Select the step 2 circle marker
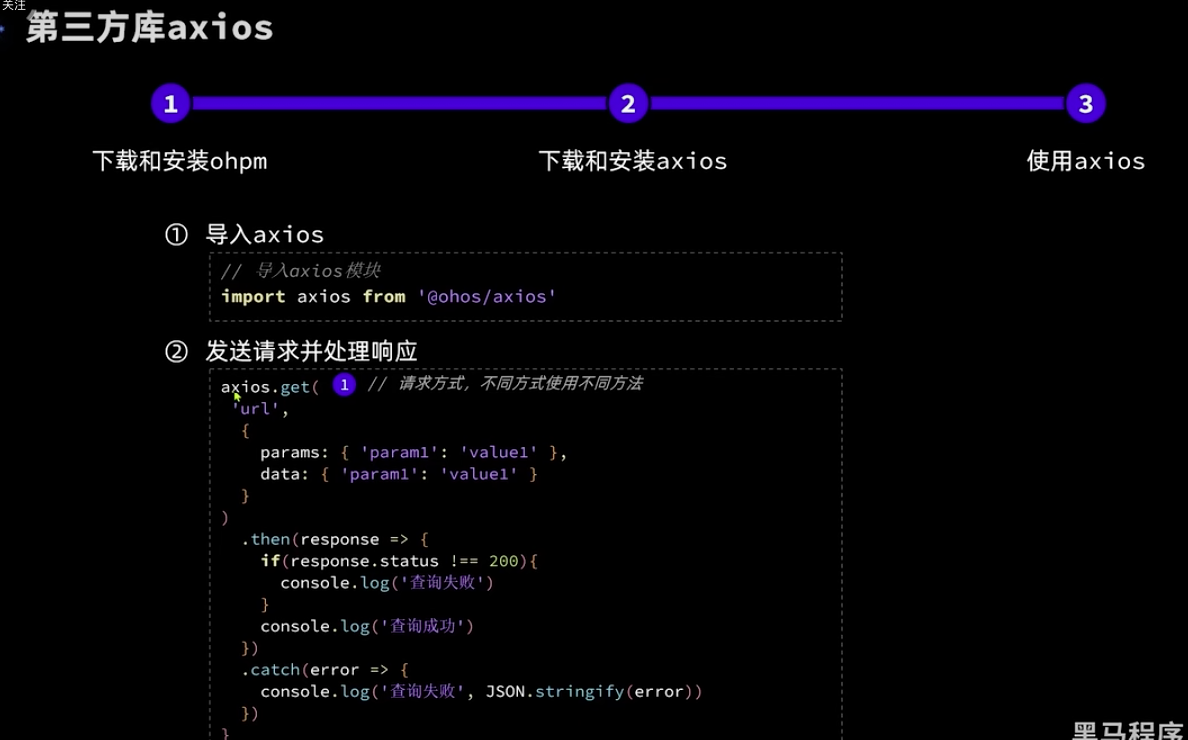1188x740 pixels. 628,104
